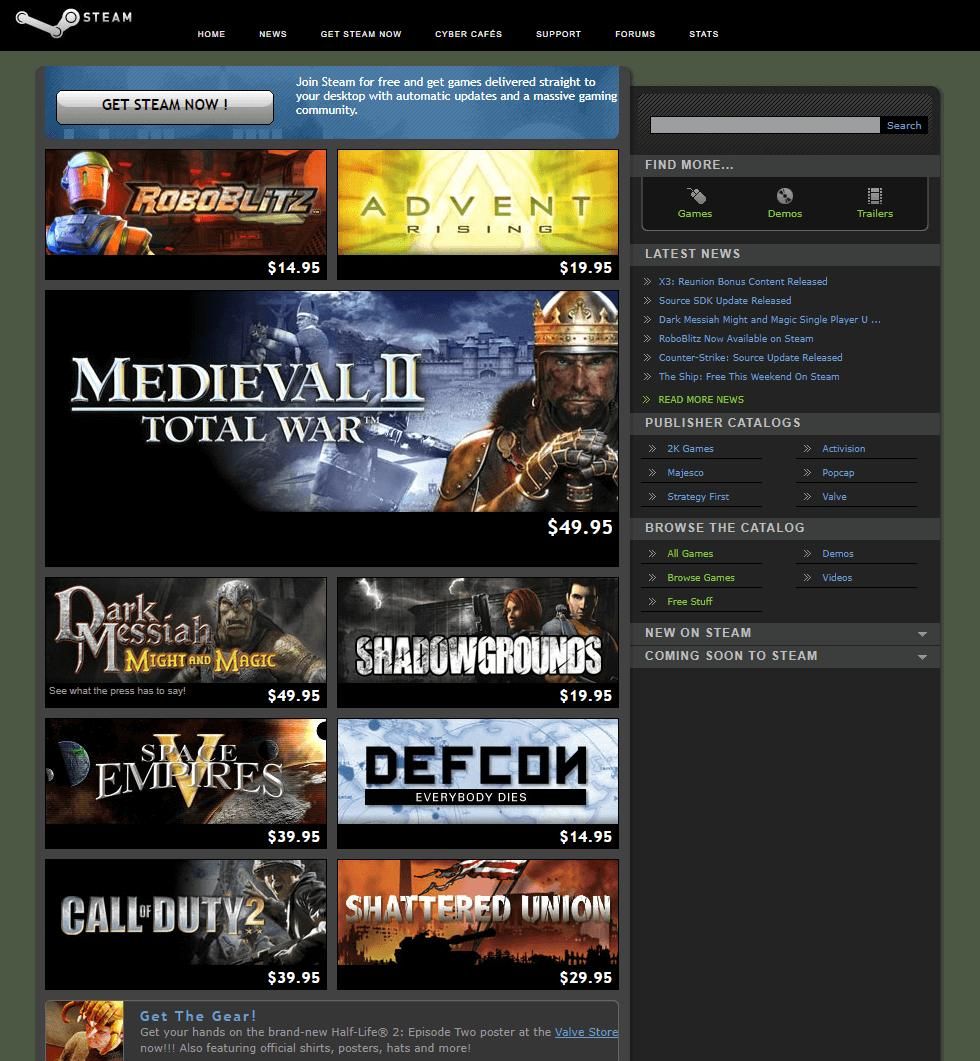Open the Majesco publisher catalog

pyautogui.click(x=685, y=472)
